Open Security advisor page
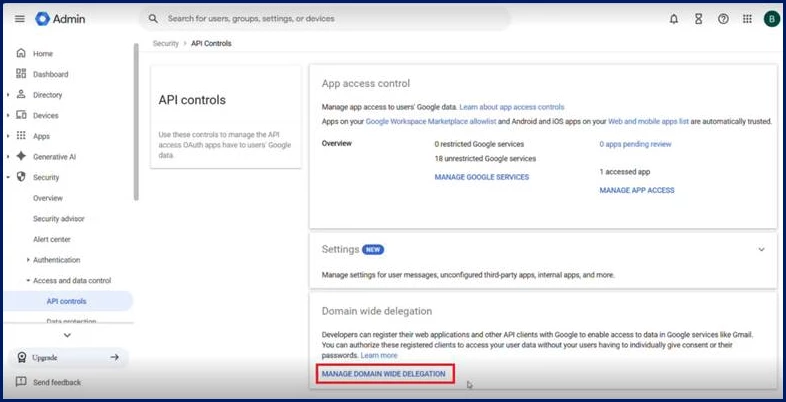786x402 pixels. coord(59,219)
